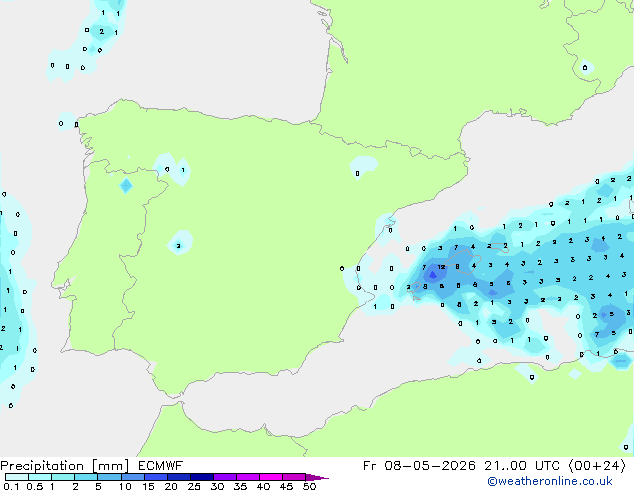Click the above-50 mm legend arrow tip
634x490 pixels.
pos(317,477)
